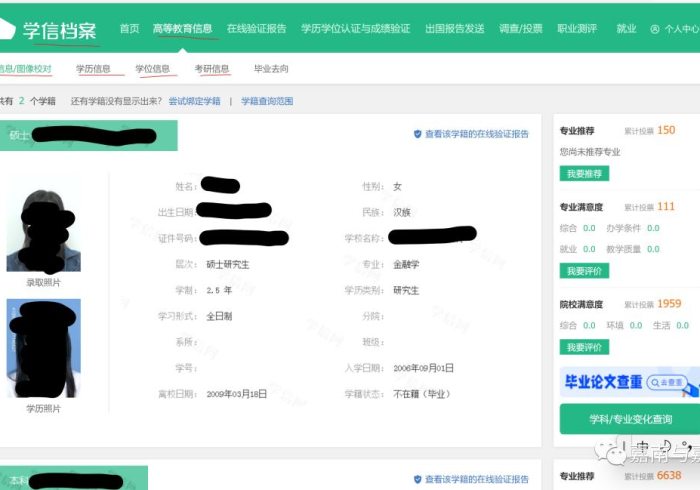Viewport: 700px width, 490px height.
Task: Select the 硕士 record header
Action: coord(89,135)
